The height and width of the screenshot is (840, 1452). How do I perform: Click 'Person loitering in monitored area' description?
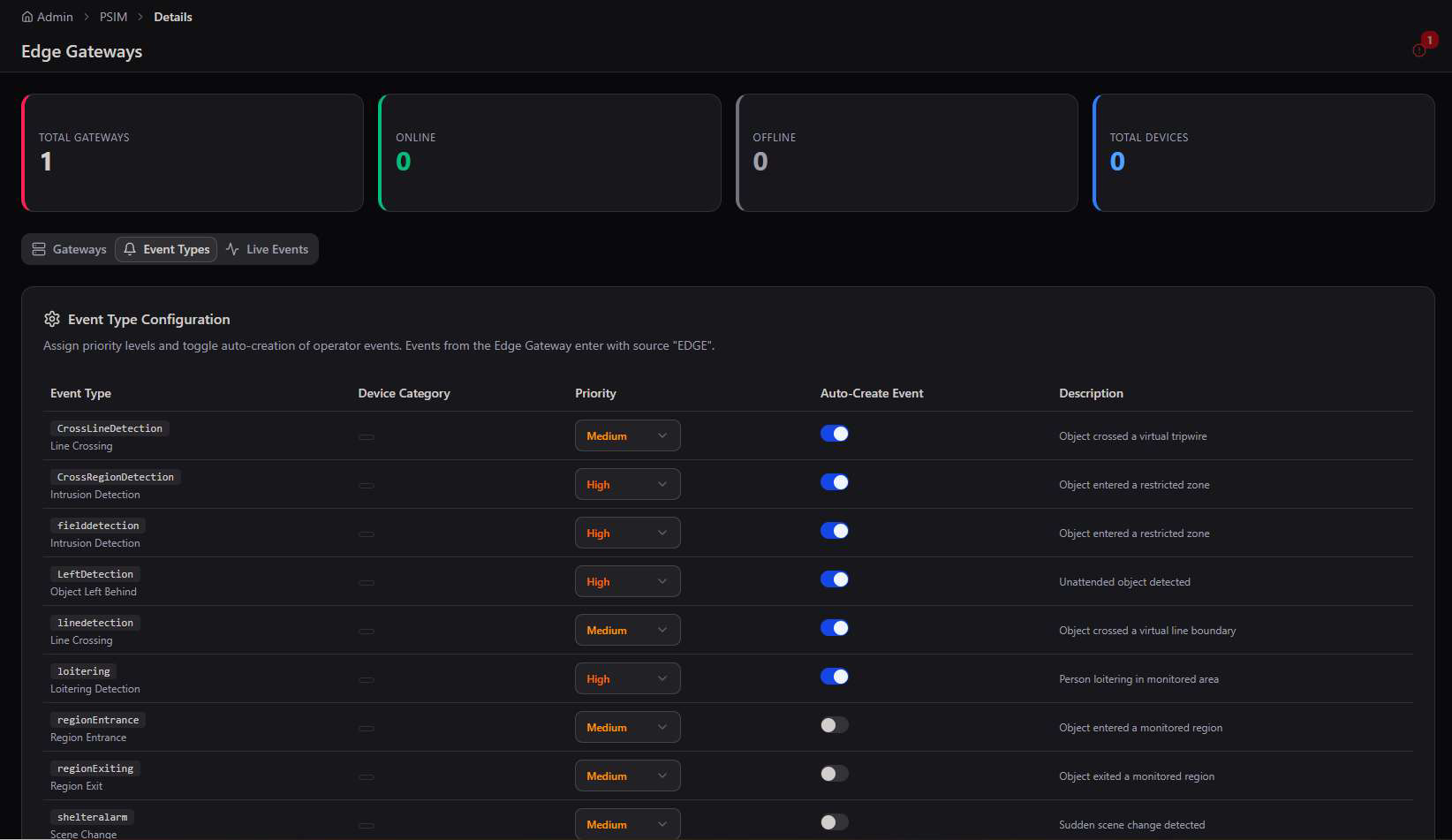[x=1138, y=679]
